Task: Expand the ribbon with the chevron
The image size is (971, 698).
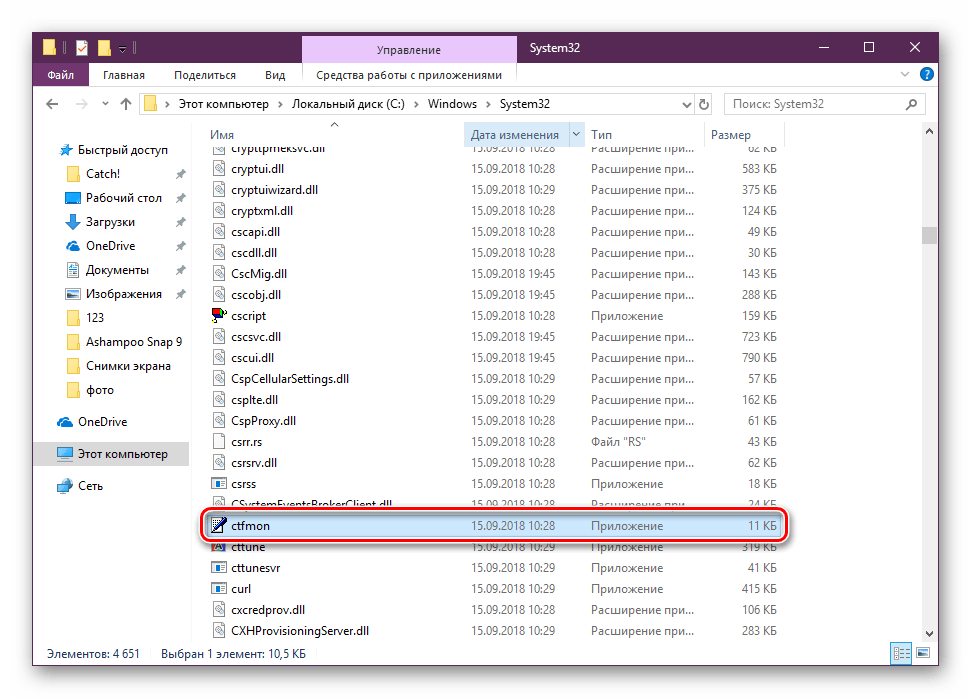Action: click(909, 75)
